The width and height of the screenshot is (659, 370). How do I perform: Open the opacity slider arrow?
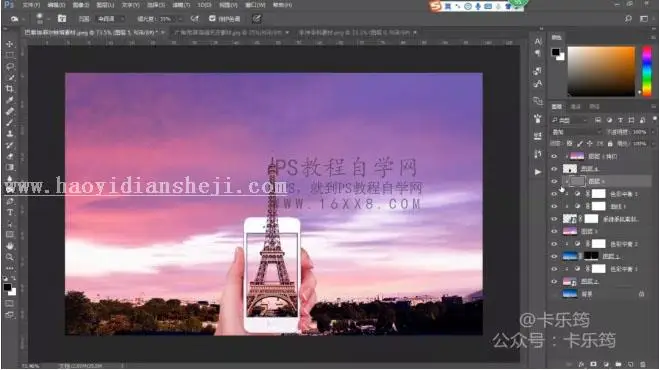coord(653,132)
